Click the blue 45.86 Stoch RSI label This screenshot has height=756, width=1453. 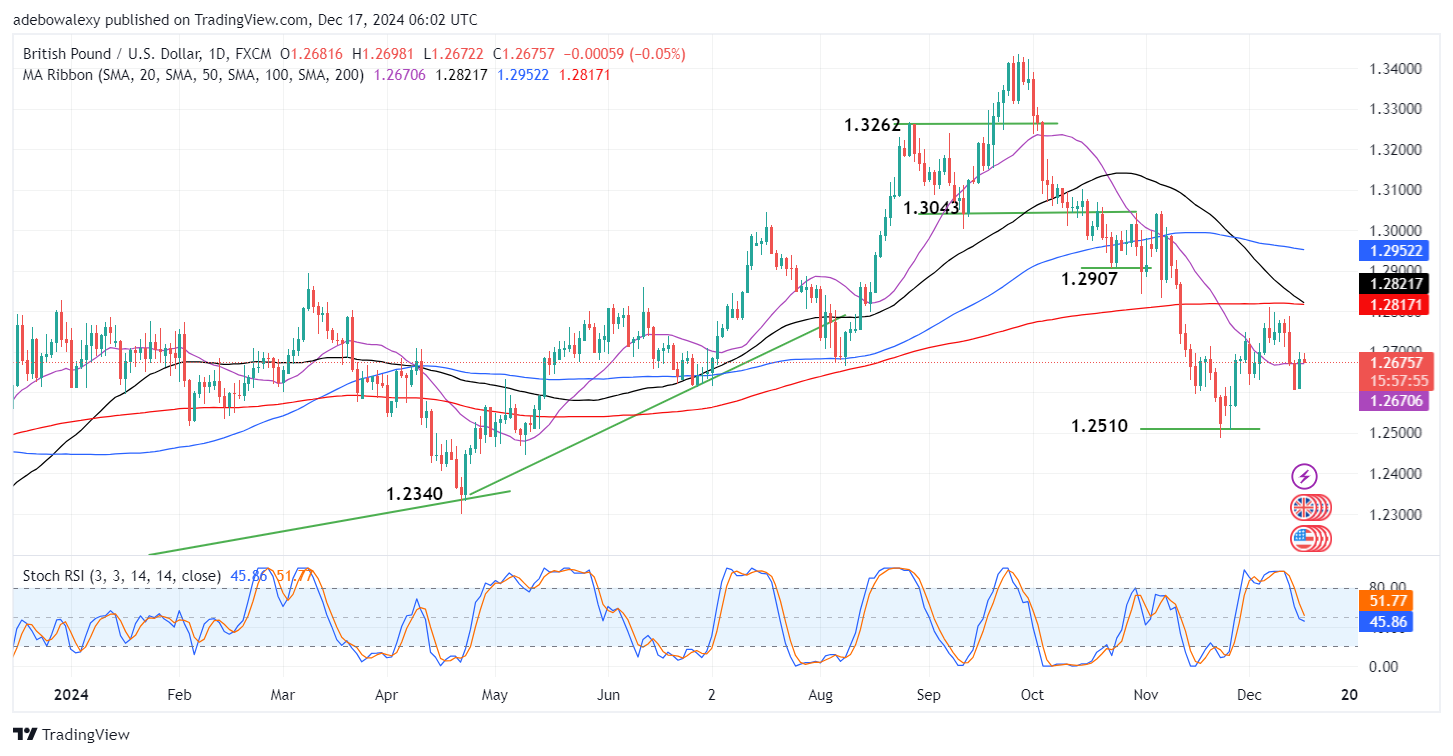click(x=1387, y=622)
